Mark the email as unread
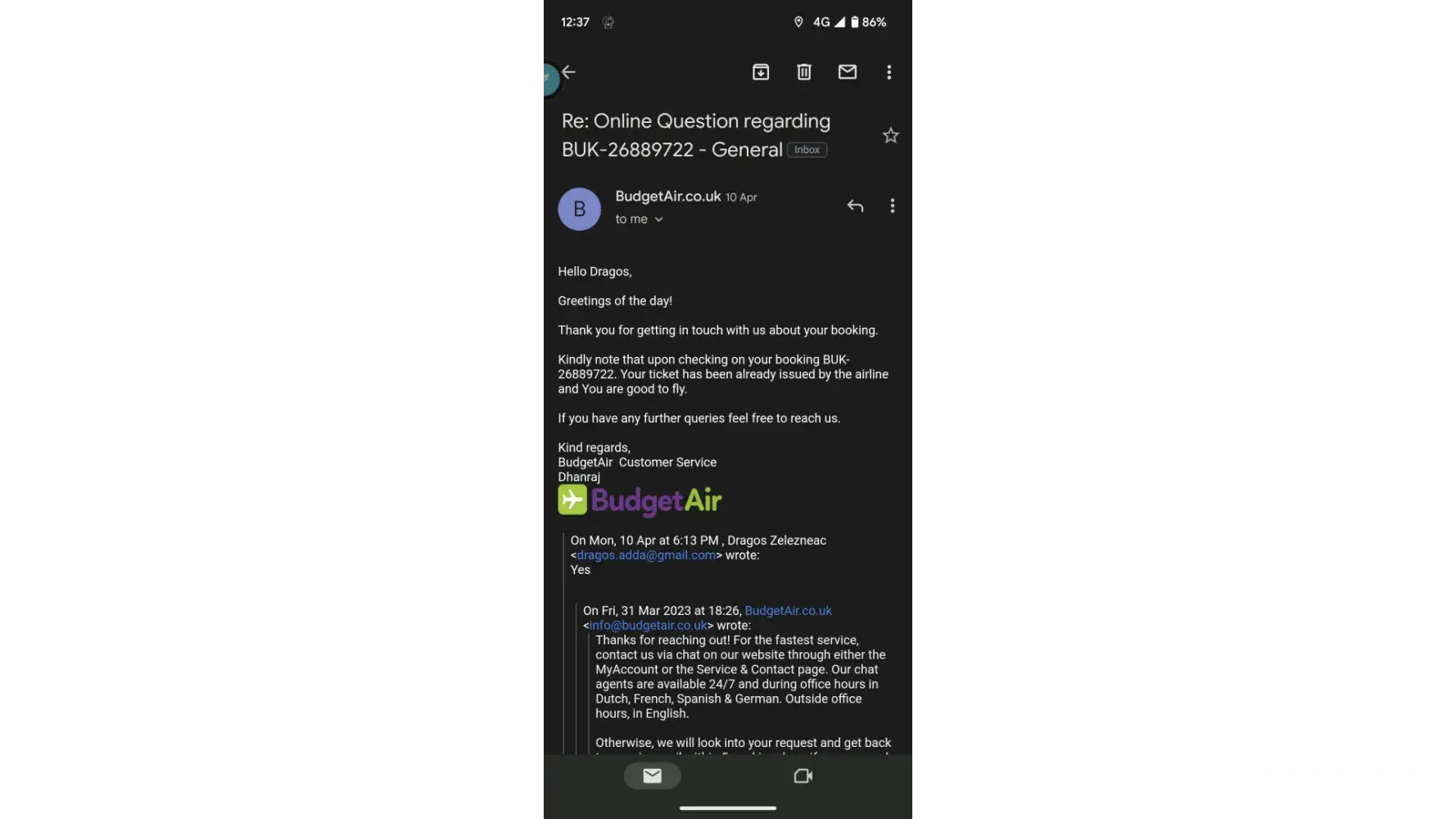The height and width of the screenshot is (819, 1456). pyautogui.click(x=848, y=72)
